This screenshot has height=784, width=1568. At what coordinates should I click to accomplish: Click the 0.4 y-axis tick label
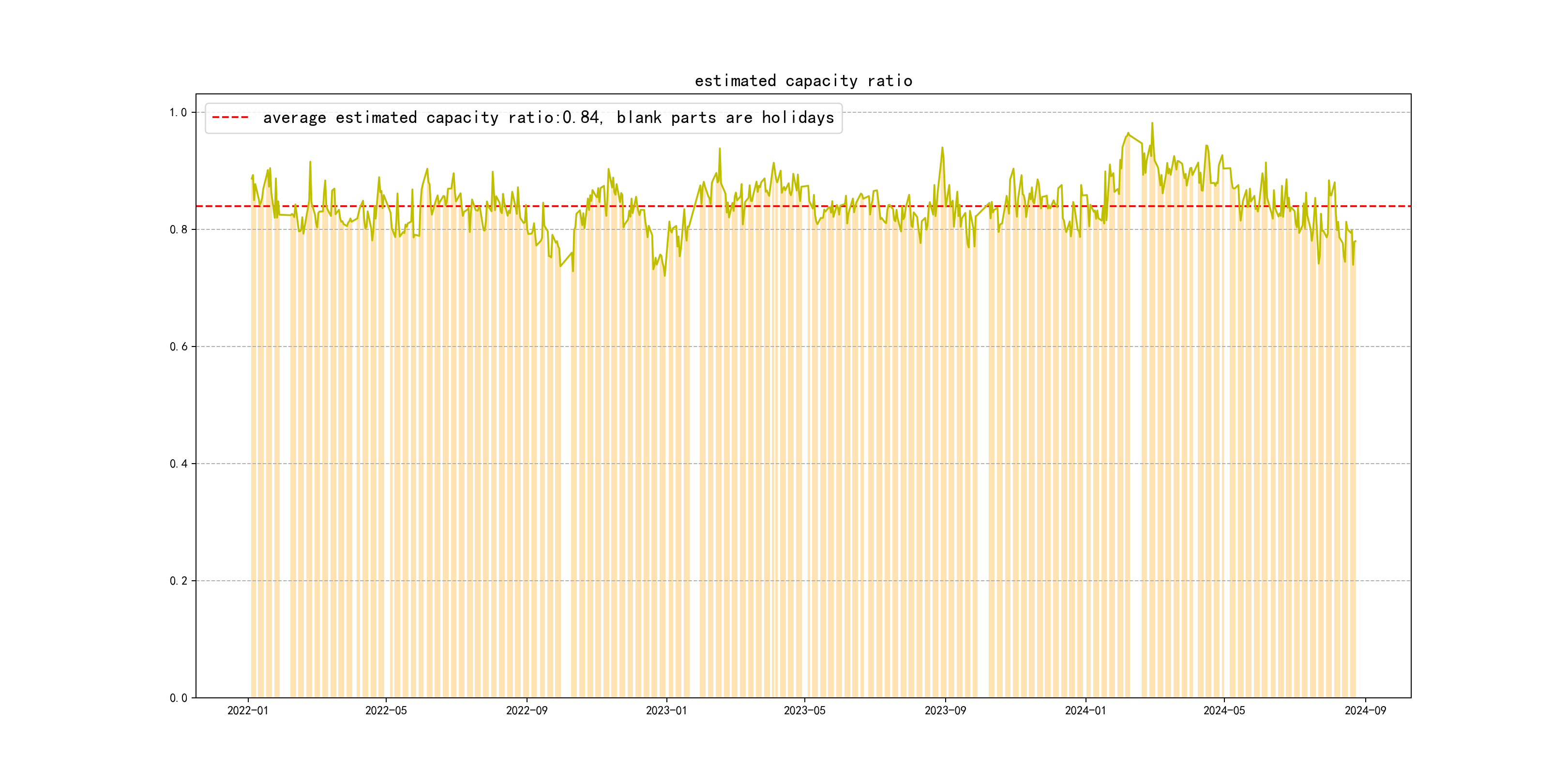[x=178, y=464]
